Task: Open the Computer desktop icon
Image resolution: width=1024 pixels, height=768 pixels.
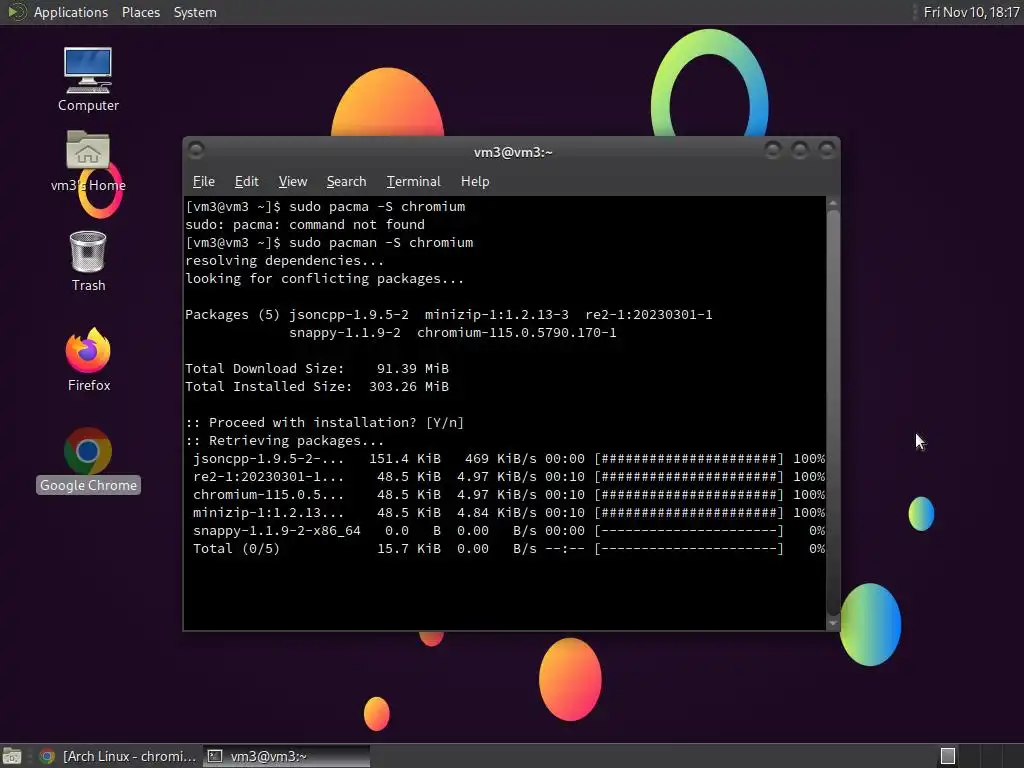Action: click(x=88, y=79)
